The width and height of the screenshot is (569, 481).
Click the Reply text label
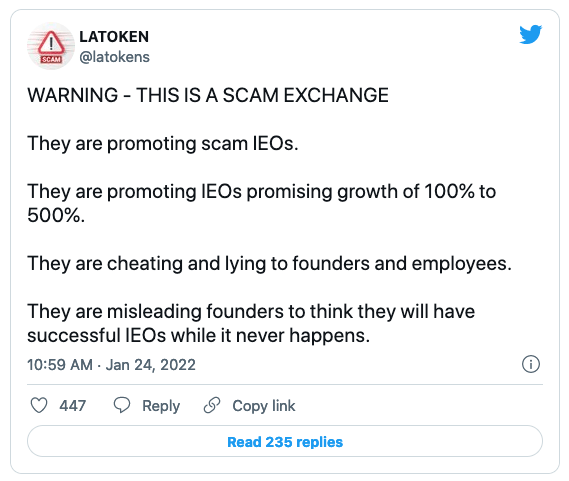click(x=161, y=406)
